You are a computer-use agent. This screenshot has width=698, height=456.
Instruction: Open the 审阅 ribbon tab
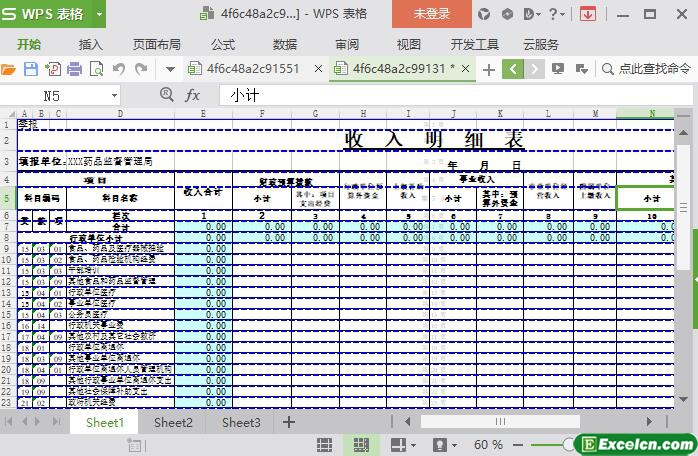click(347, 45)
